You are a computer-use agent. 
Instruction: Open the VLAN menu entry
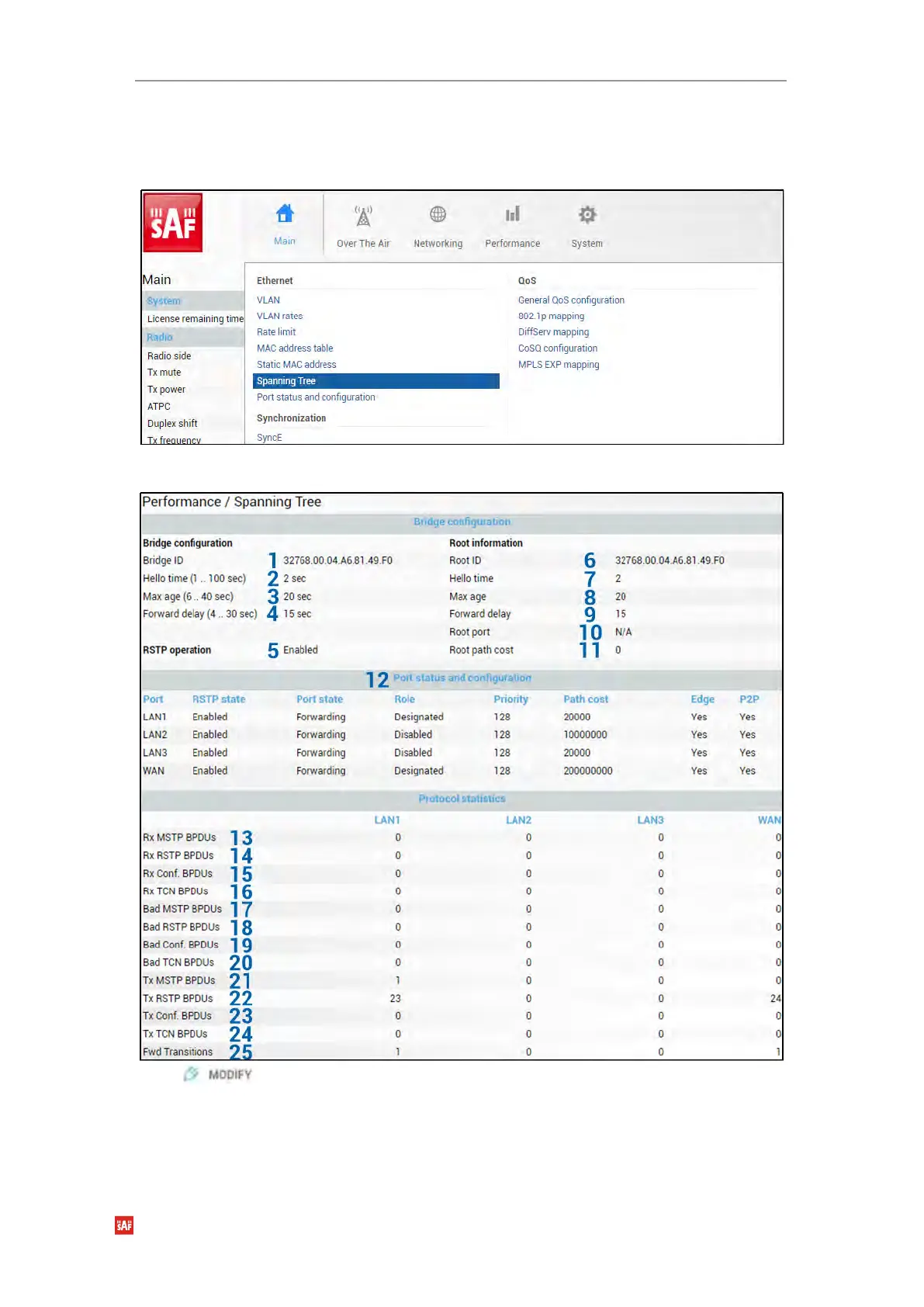click(x=268, y=300)
